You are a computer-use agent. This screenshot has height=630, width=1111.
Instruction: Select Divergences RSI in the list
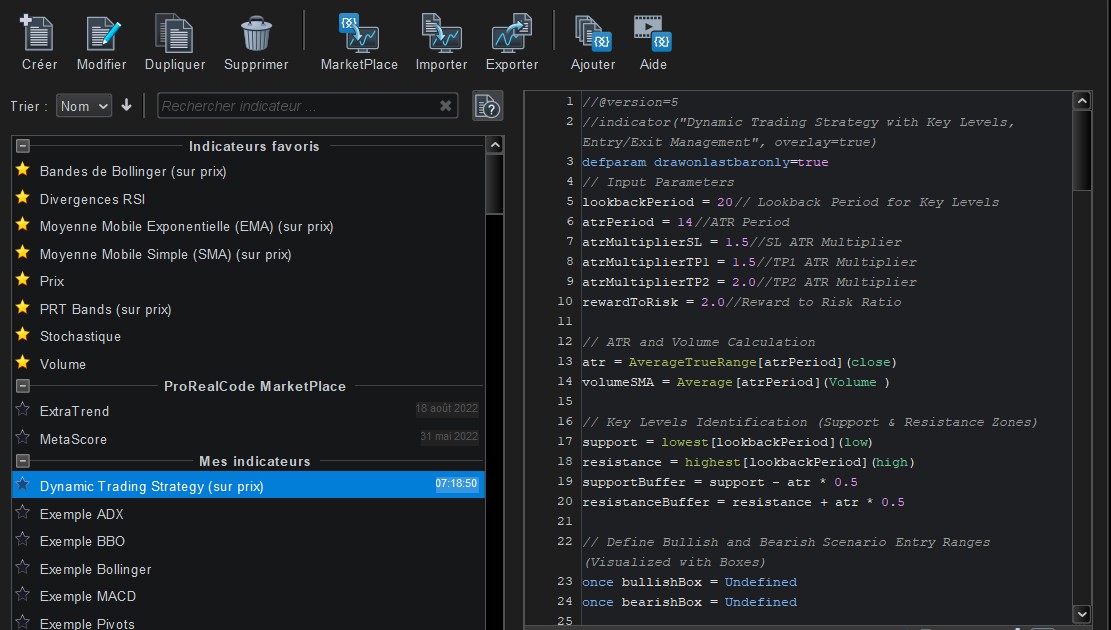coord(92,199)
